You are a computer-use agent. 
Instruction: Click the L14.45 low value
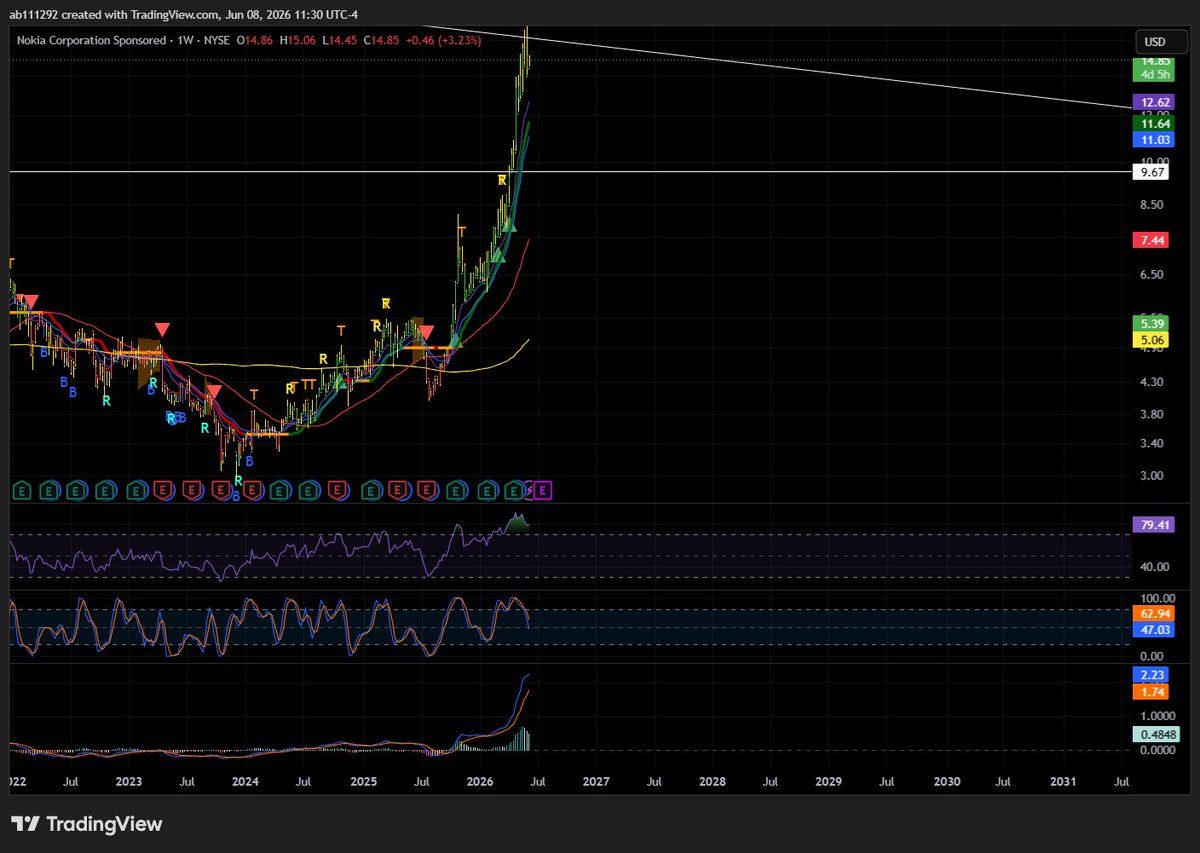pos(341,41)
